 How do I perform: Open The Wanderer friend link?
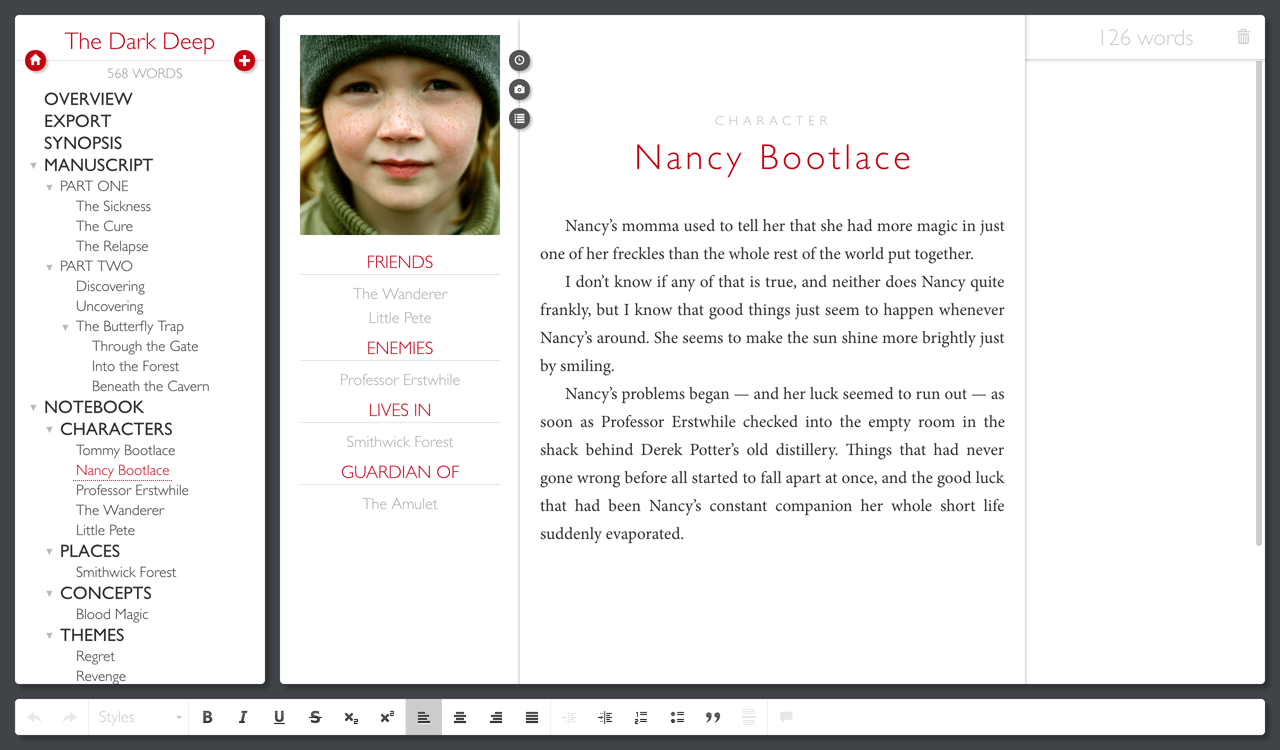click(400, 294)
